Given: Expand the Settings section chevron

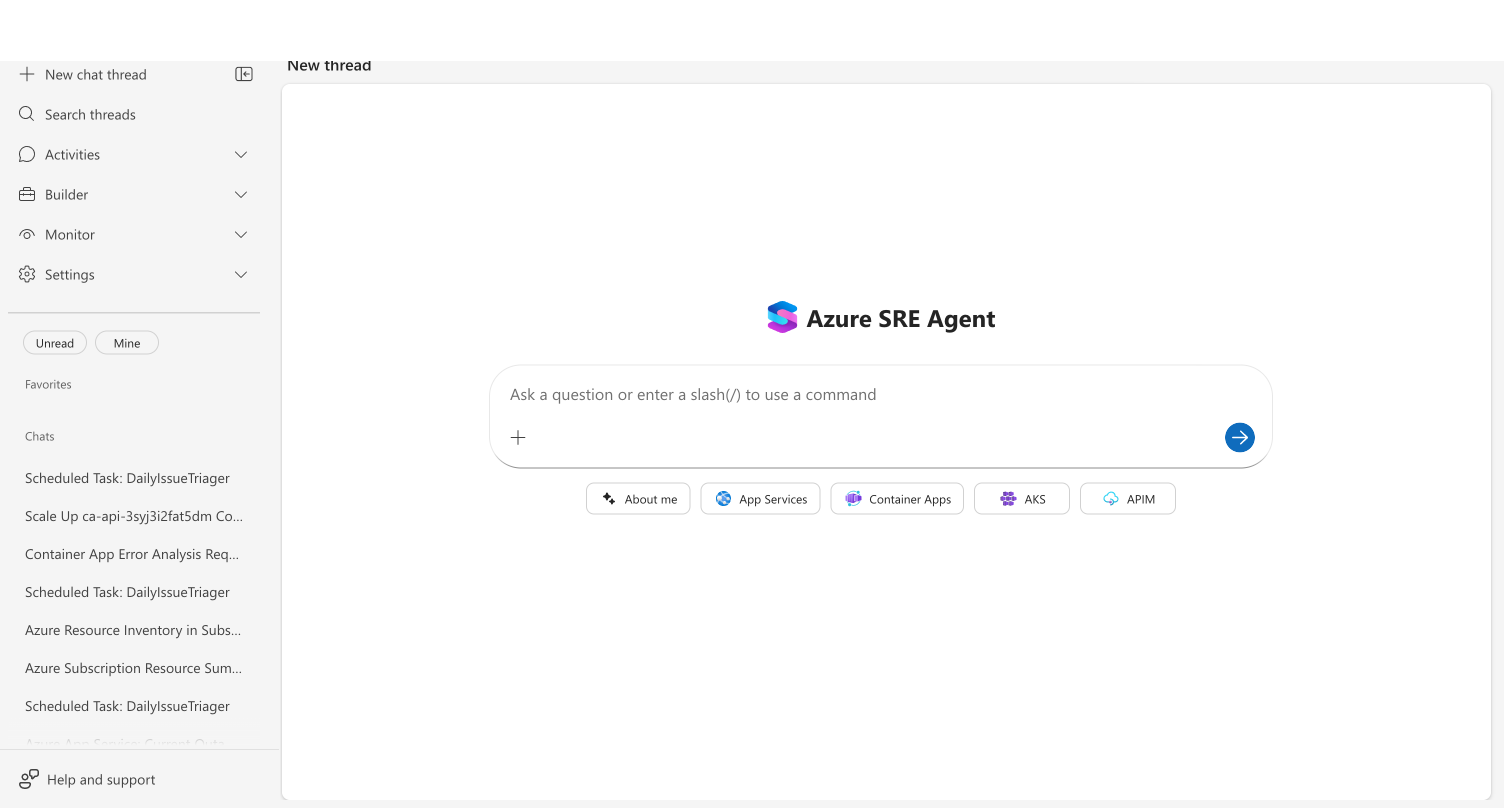Looking at the screenshot, I should click(241, 274).
